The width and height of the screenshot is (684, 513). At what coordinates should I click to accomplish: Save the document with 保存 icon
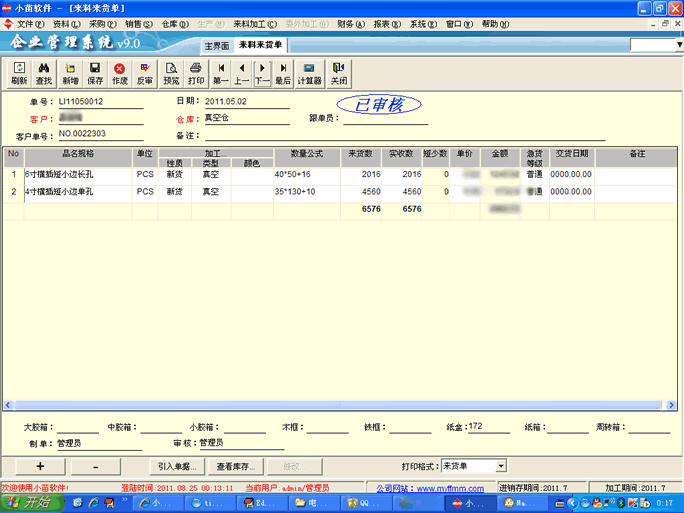click(x=95, y=74)
